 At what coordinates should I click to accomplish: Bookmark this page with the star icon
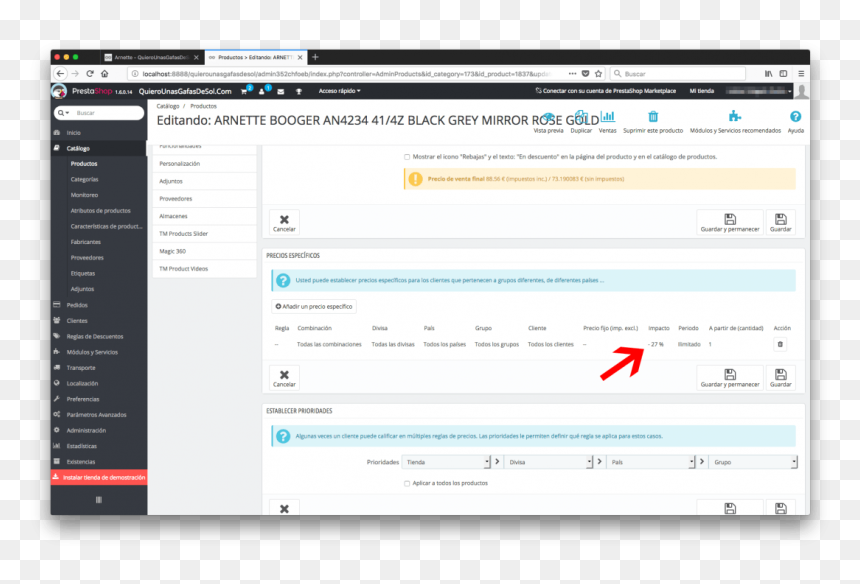tap(598, 73)
